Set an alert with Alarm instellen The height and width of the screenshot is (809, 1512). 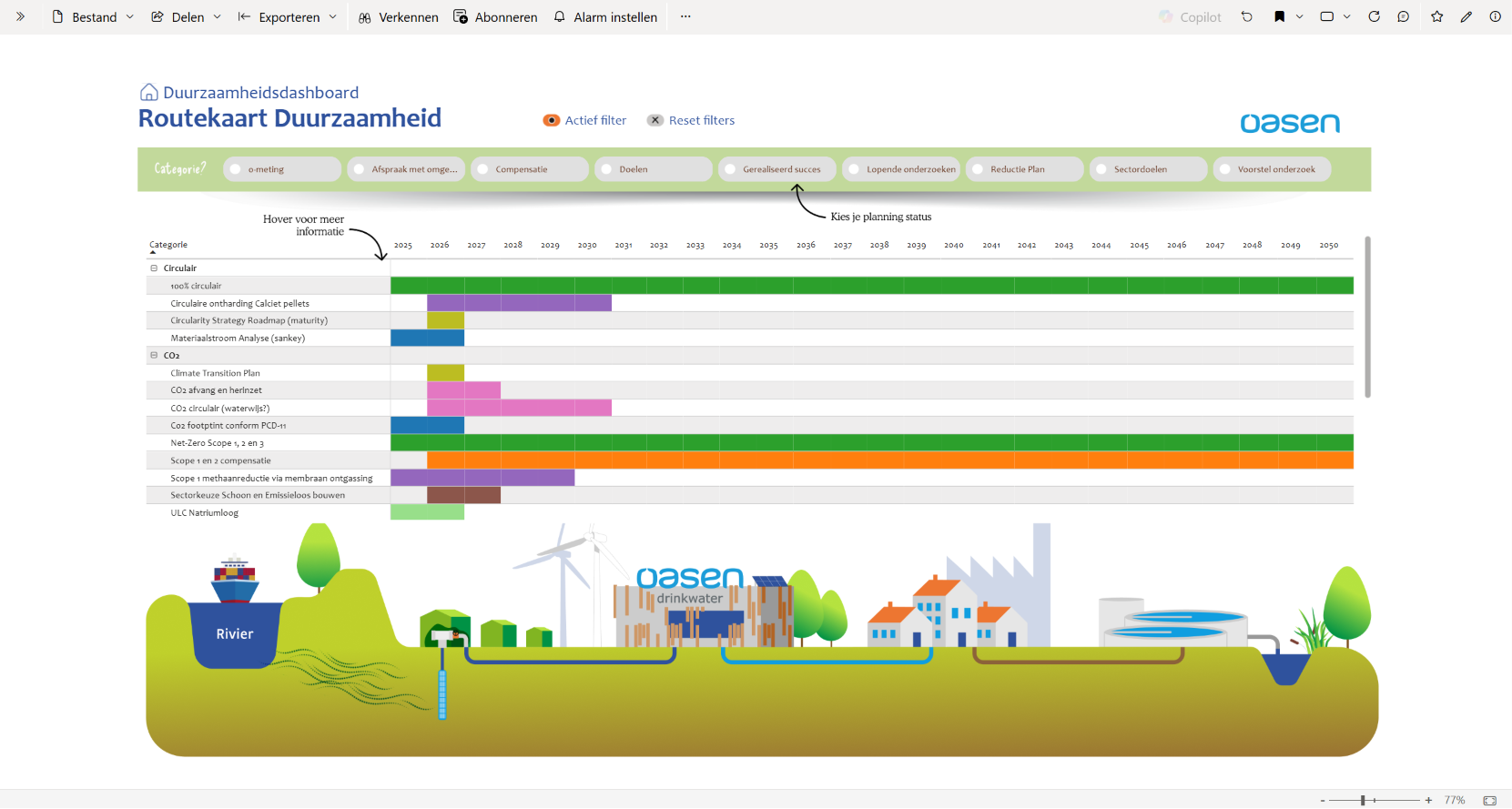pyautogui.click(x=605, y=17)
